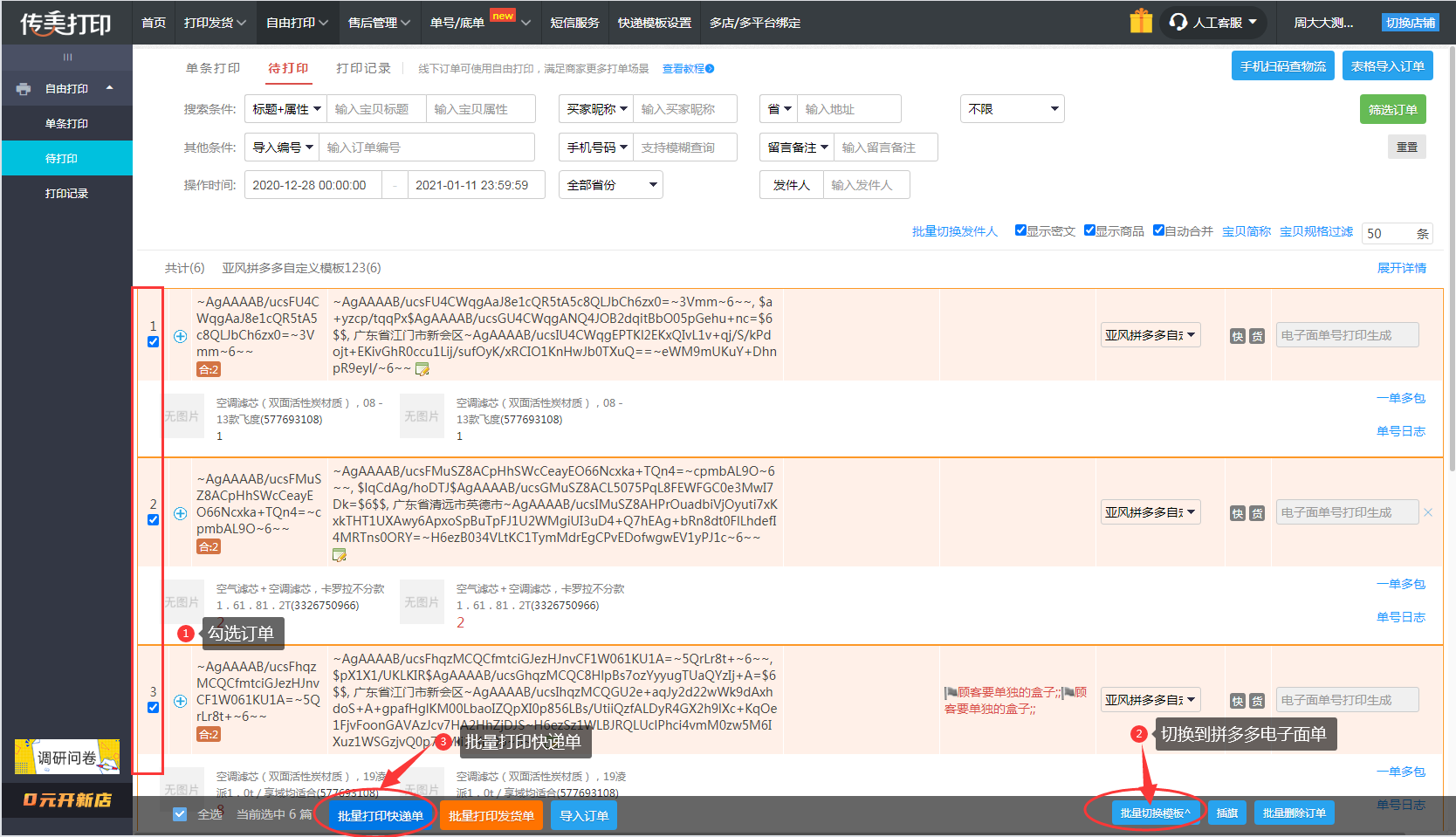The width and height of the screenshot is (1456, 837).
Task: Uncheck the 显示密文 checkbox
Action: click(1020, 230)
